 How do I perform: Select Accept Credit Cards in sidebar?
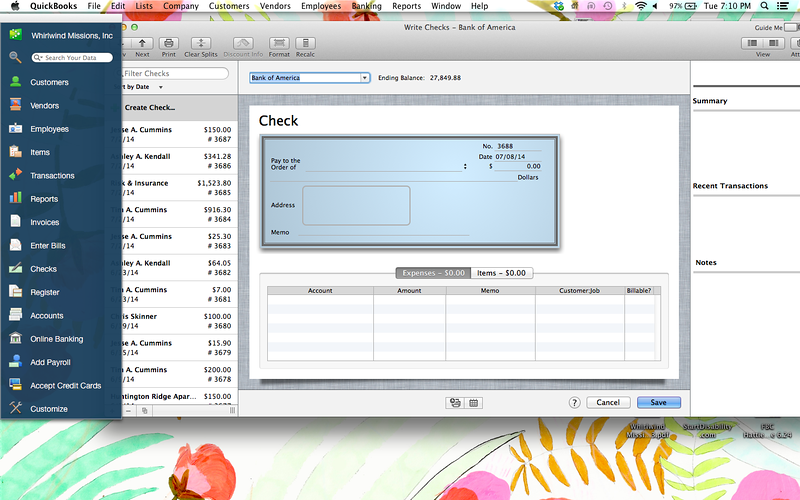tap(65, 385)
